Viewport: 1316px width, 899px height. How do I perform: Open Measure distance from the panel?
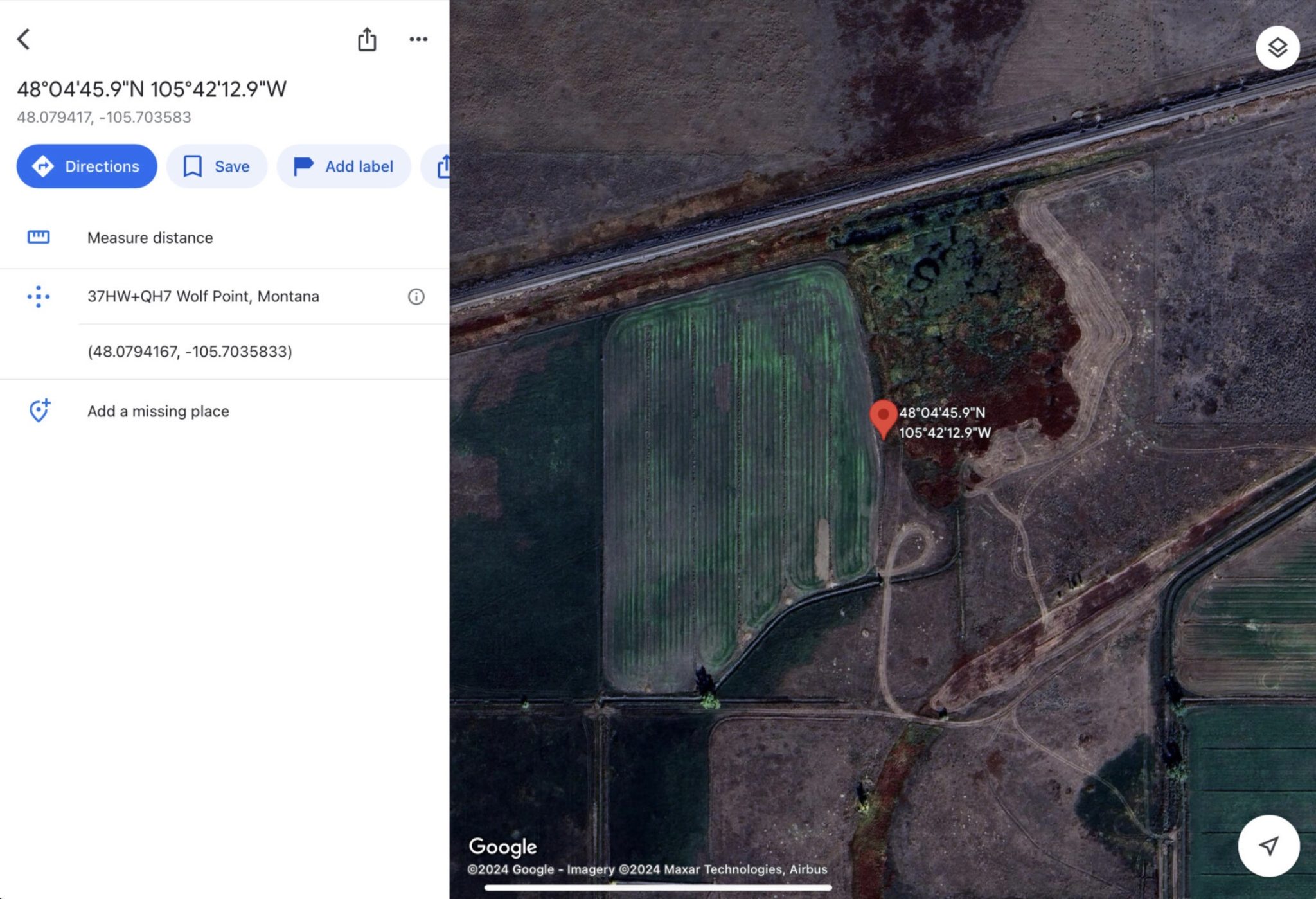coord(150,237)
